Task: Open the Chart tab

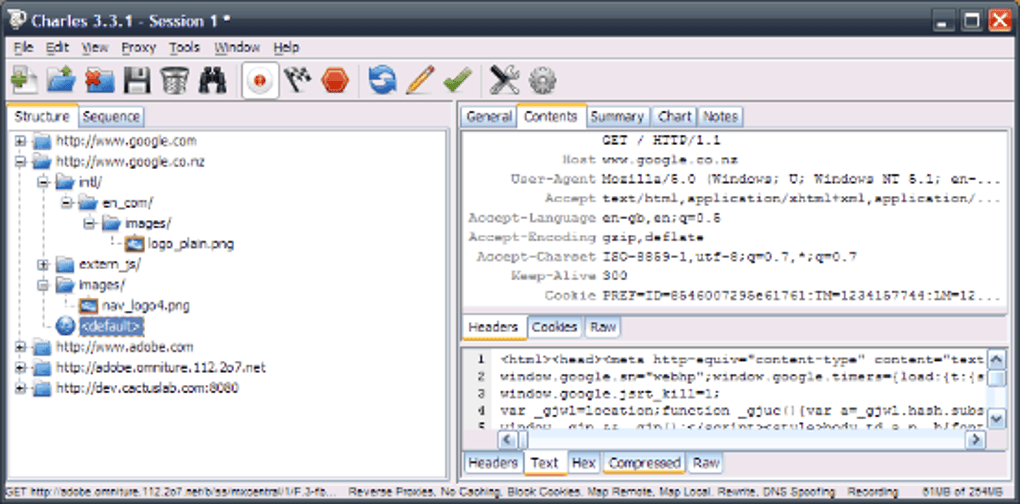Action: (x=675, y=117)
